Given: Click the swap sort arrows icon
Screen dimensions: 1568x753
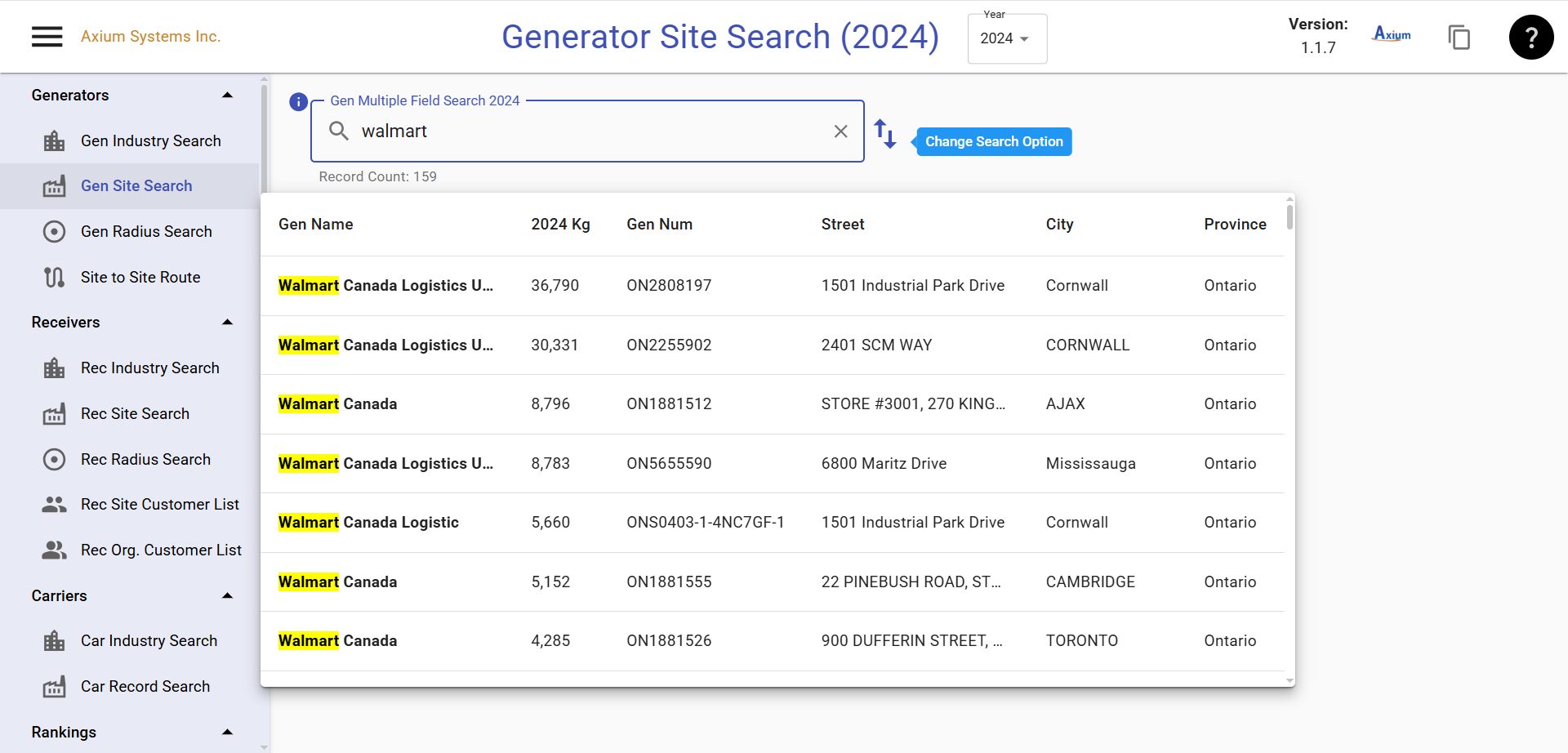Looking at the screenshot, I should coord(885,133).
